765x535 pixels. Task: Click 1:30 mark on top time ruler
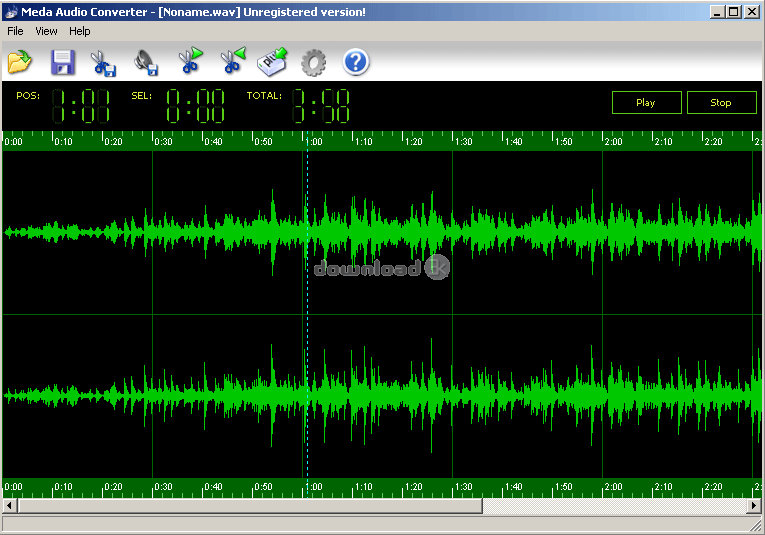463,141
